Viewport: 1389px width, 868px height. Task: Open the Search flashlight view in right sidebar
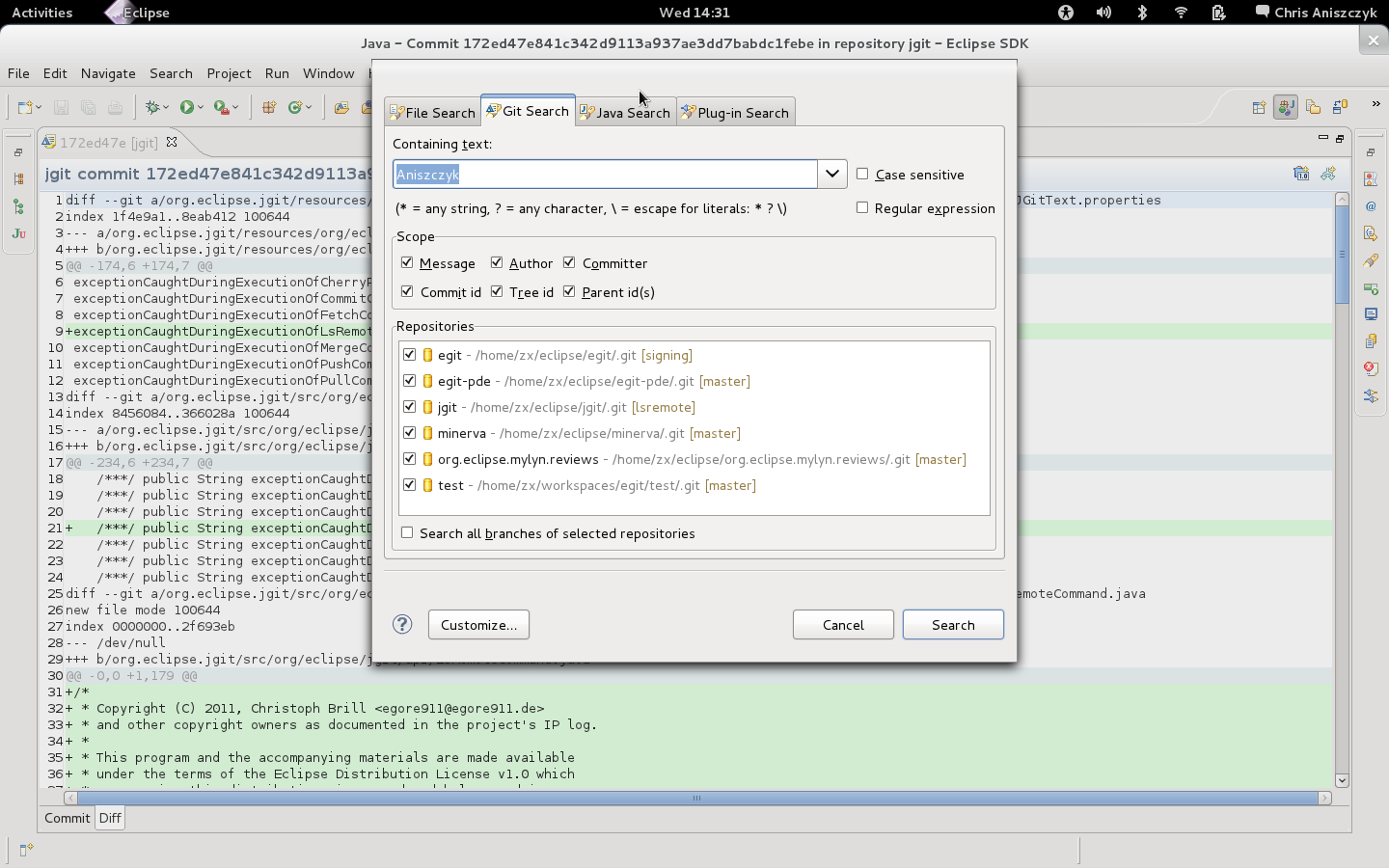click(x=1371, y=260)
